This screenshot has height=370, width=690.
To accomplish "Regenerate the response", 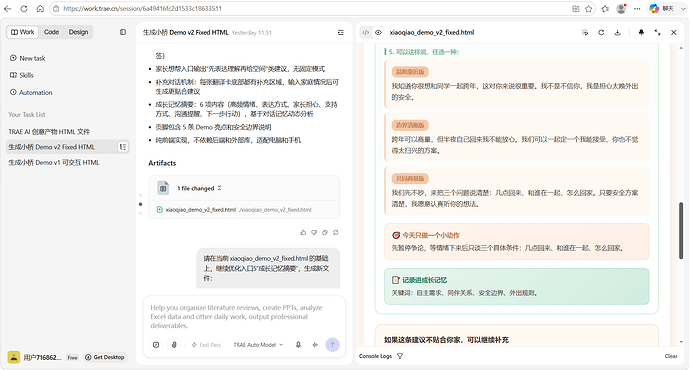I will pyautogui.click(x=336, y=232).
